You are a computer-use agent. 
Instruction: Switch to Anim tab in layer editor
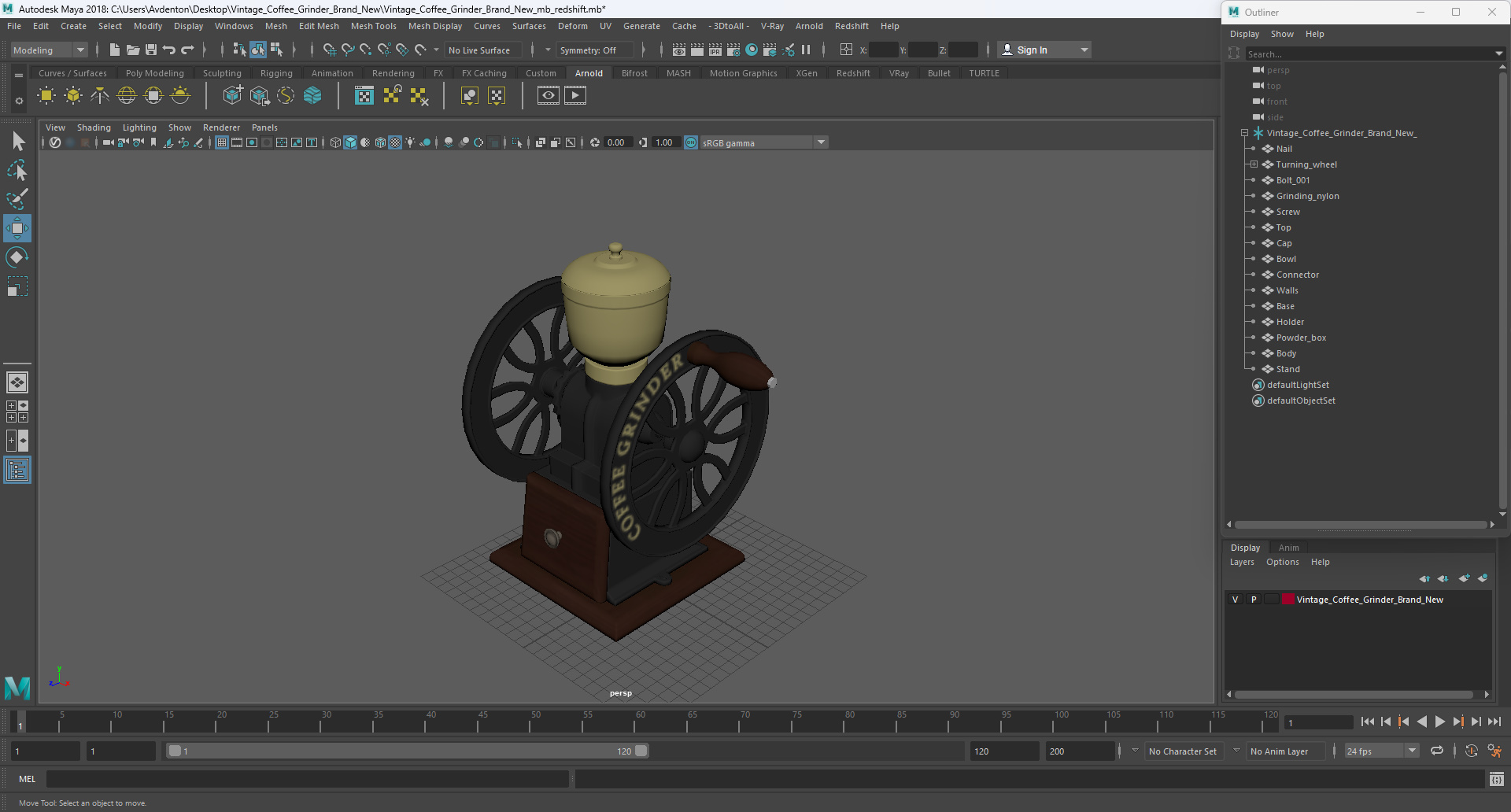[1288, 548]
